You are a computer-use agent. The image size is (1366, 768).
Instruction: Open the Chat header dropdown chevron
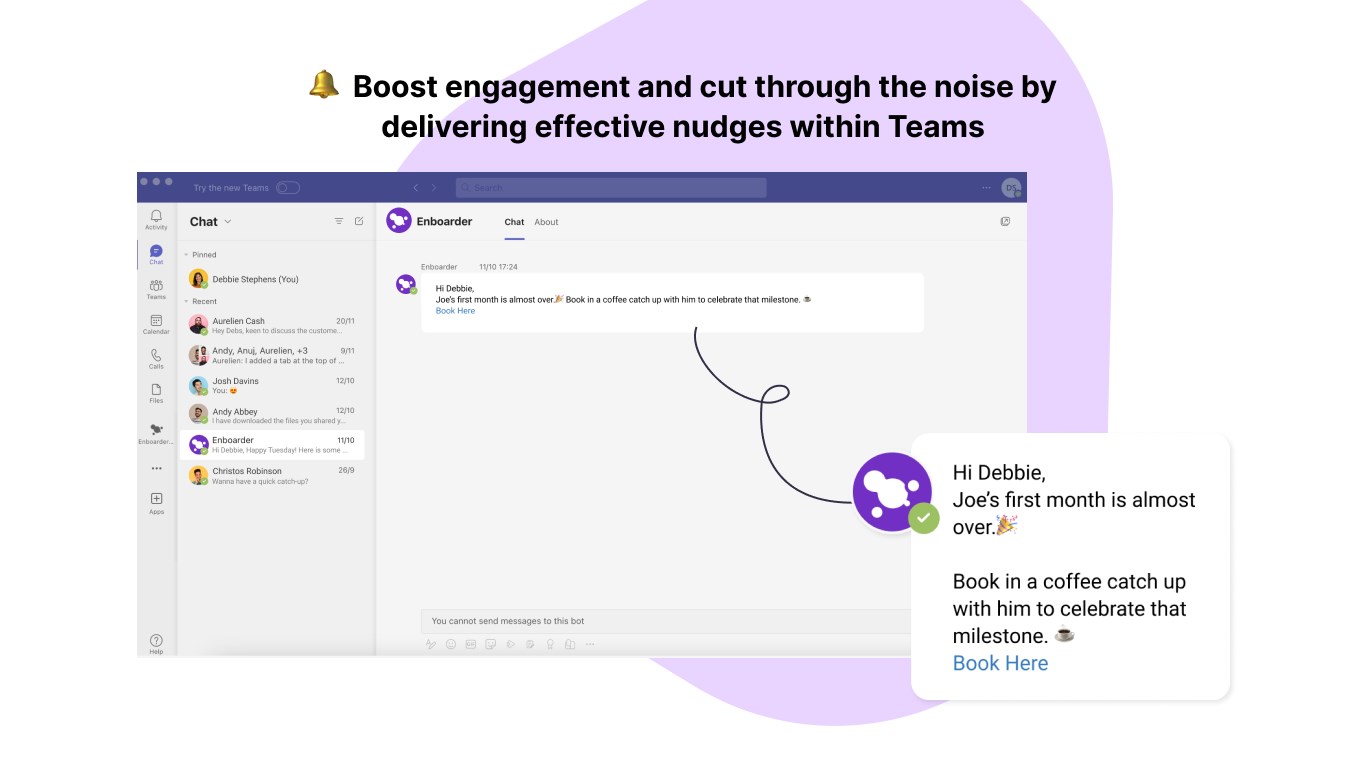coord(228,222)
